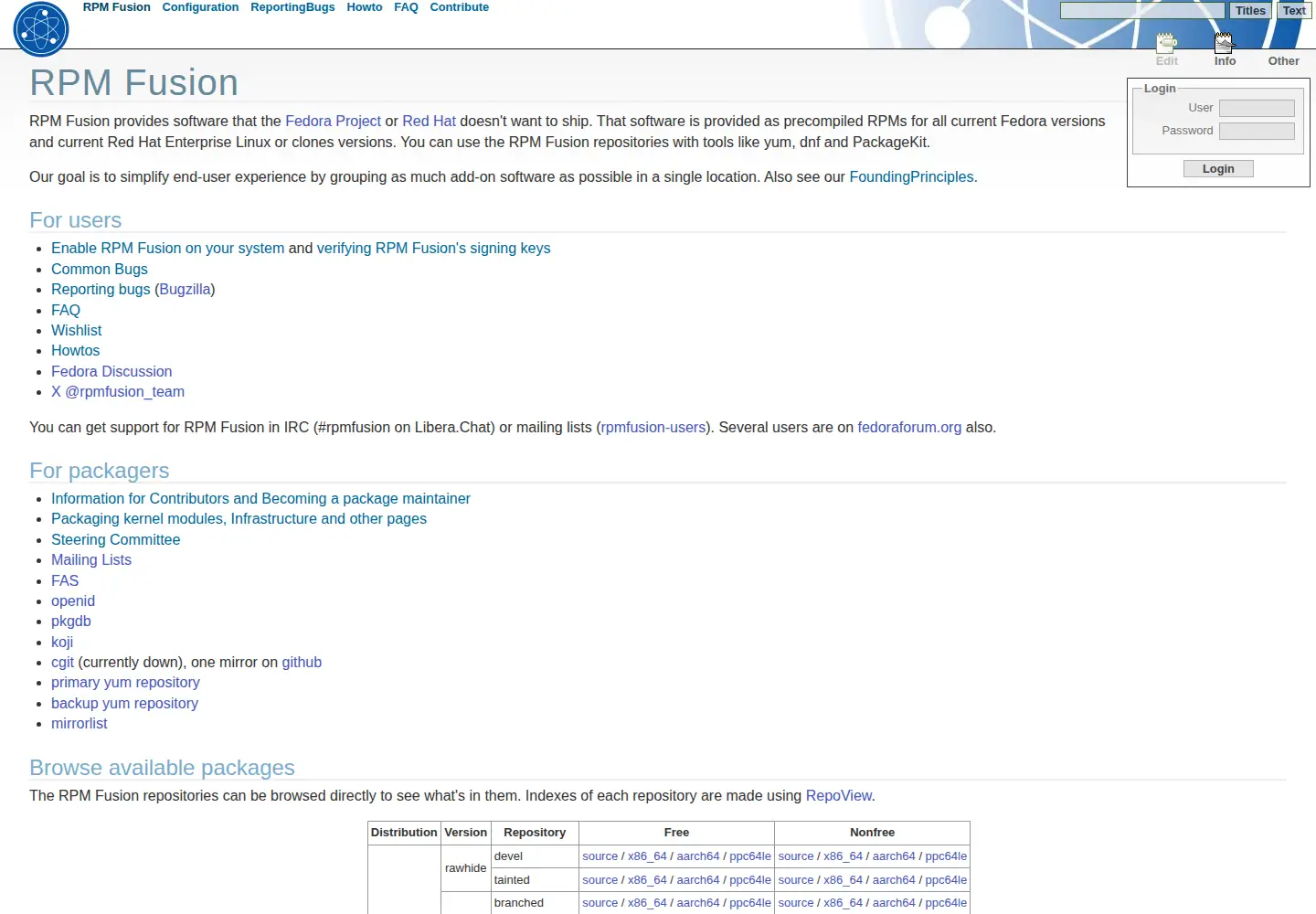Open the Mailing Lists link
The image size is (1316, 914).
[91, 559]
